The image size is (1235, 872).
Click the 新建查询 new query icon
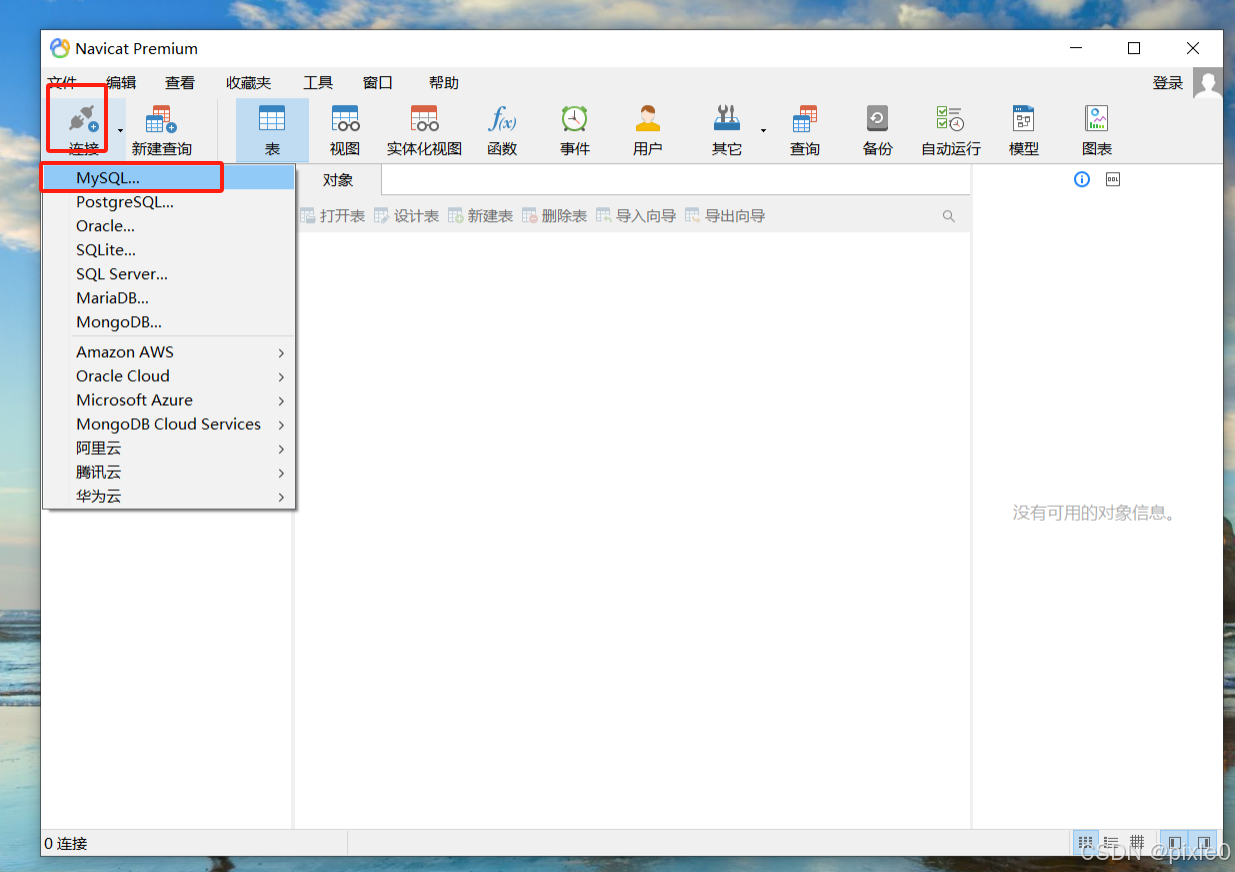point(161,121)
